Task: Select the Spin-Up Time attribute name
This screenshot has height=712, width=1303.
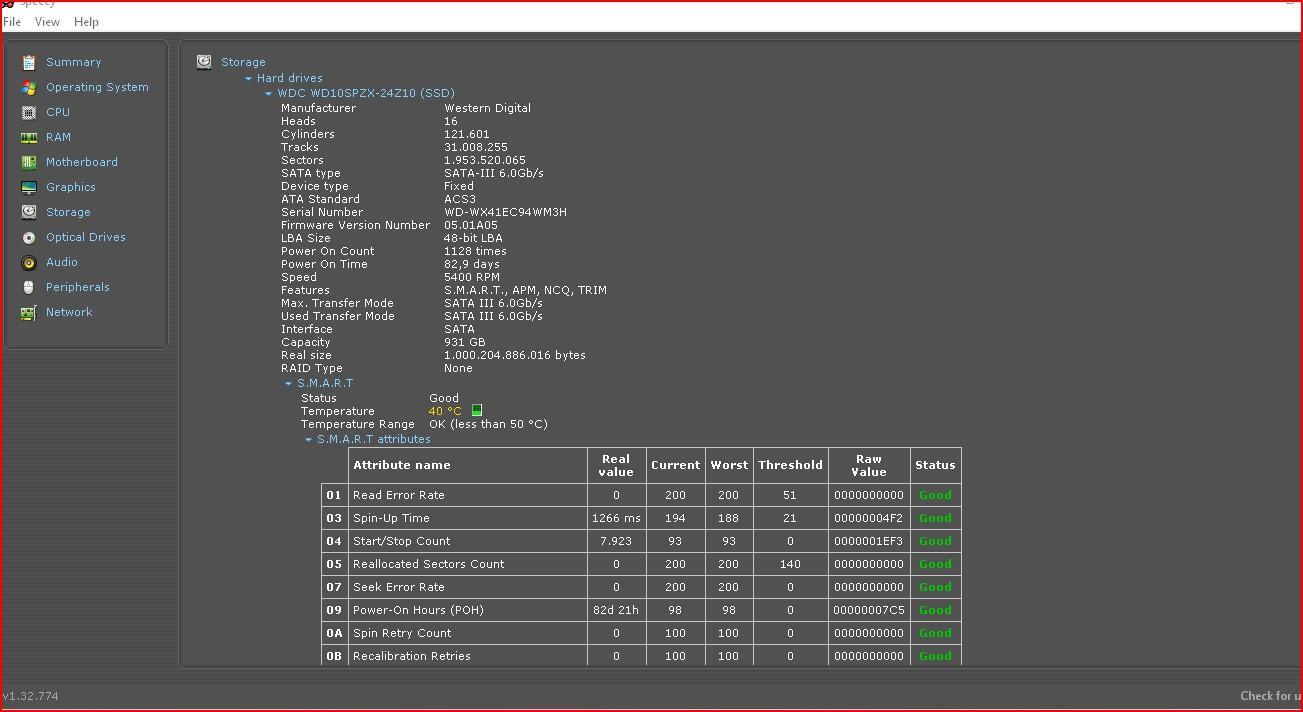Action: click(391, 518)
